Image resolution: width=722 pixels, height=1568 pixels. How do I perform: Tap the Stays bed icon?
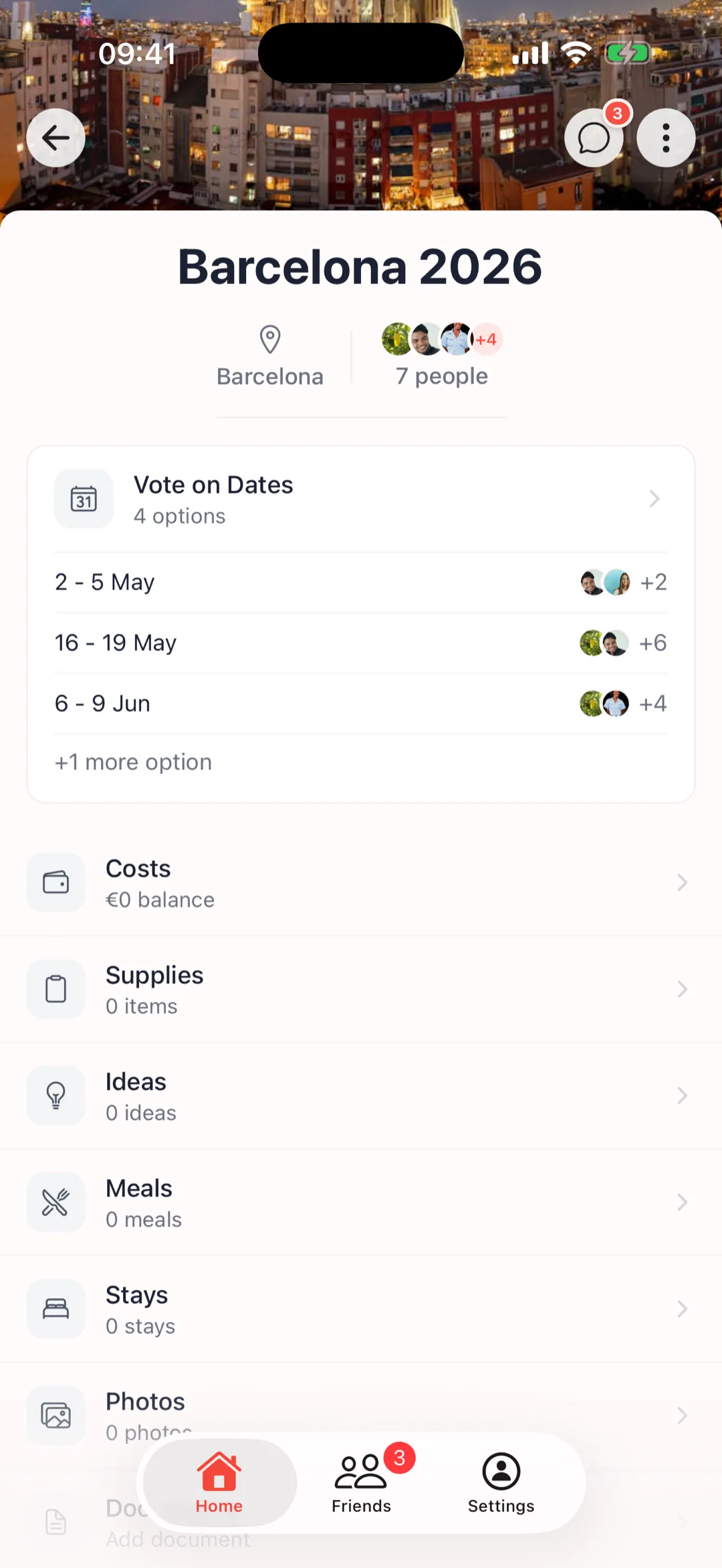click(56, 1309)
